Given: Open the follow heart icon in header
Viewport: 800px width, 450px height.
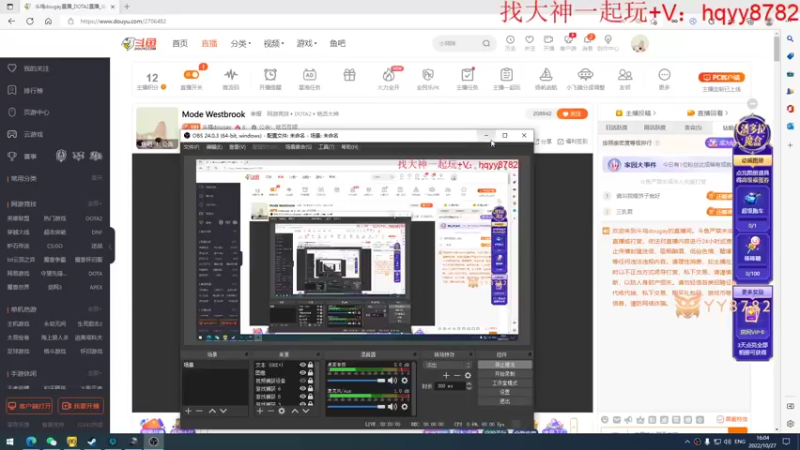Looking at the screenshot, I should [530, 40].
